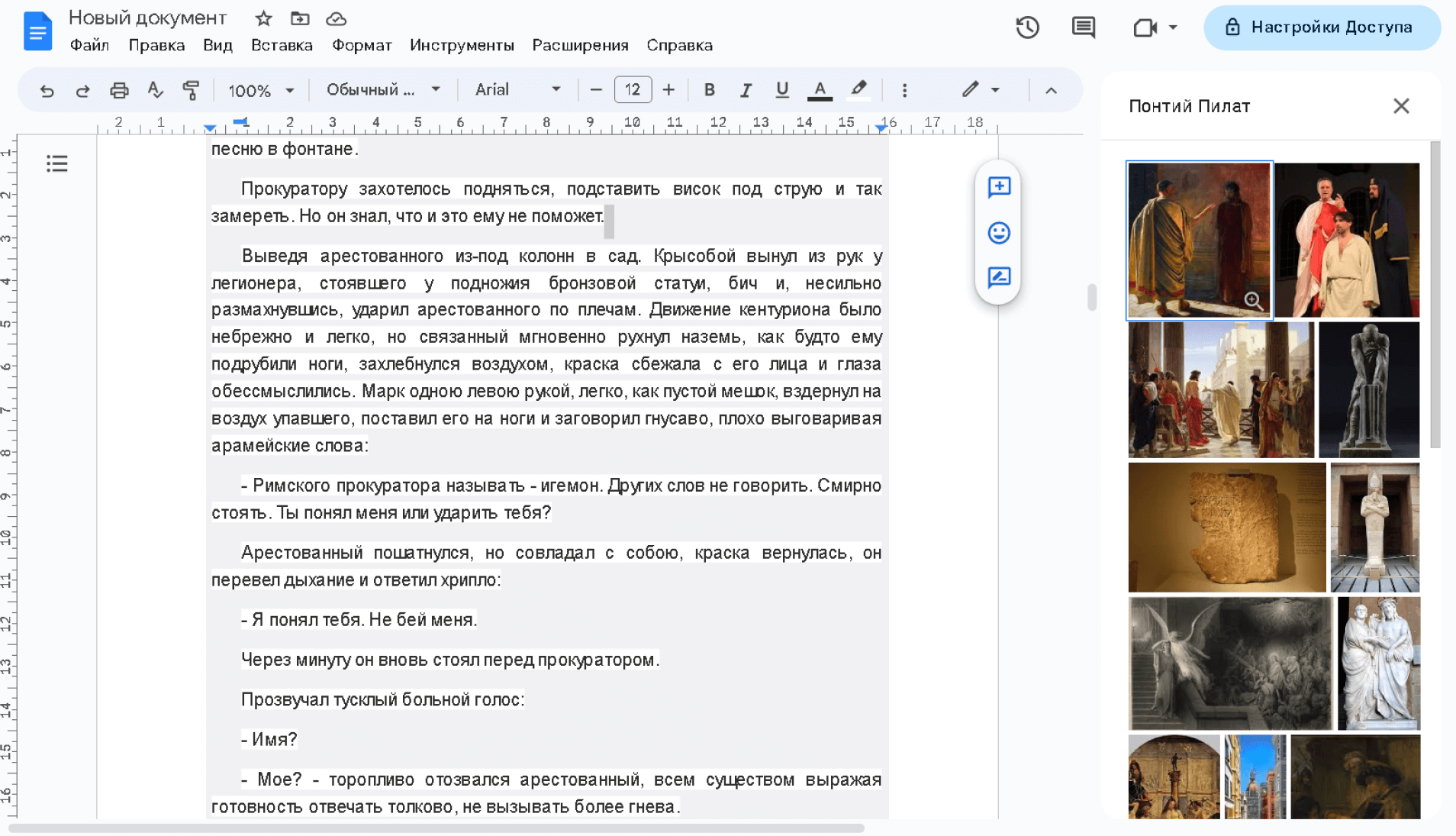Screen dimensions: 1456x836
Task: Activate the paint format roller tool
Action: coord(191,90)
